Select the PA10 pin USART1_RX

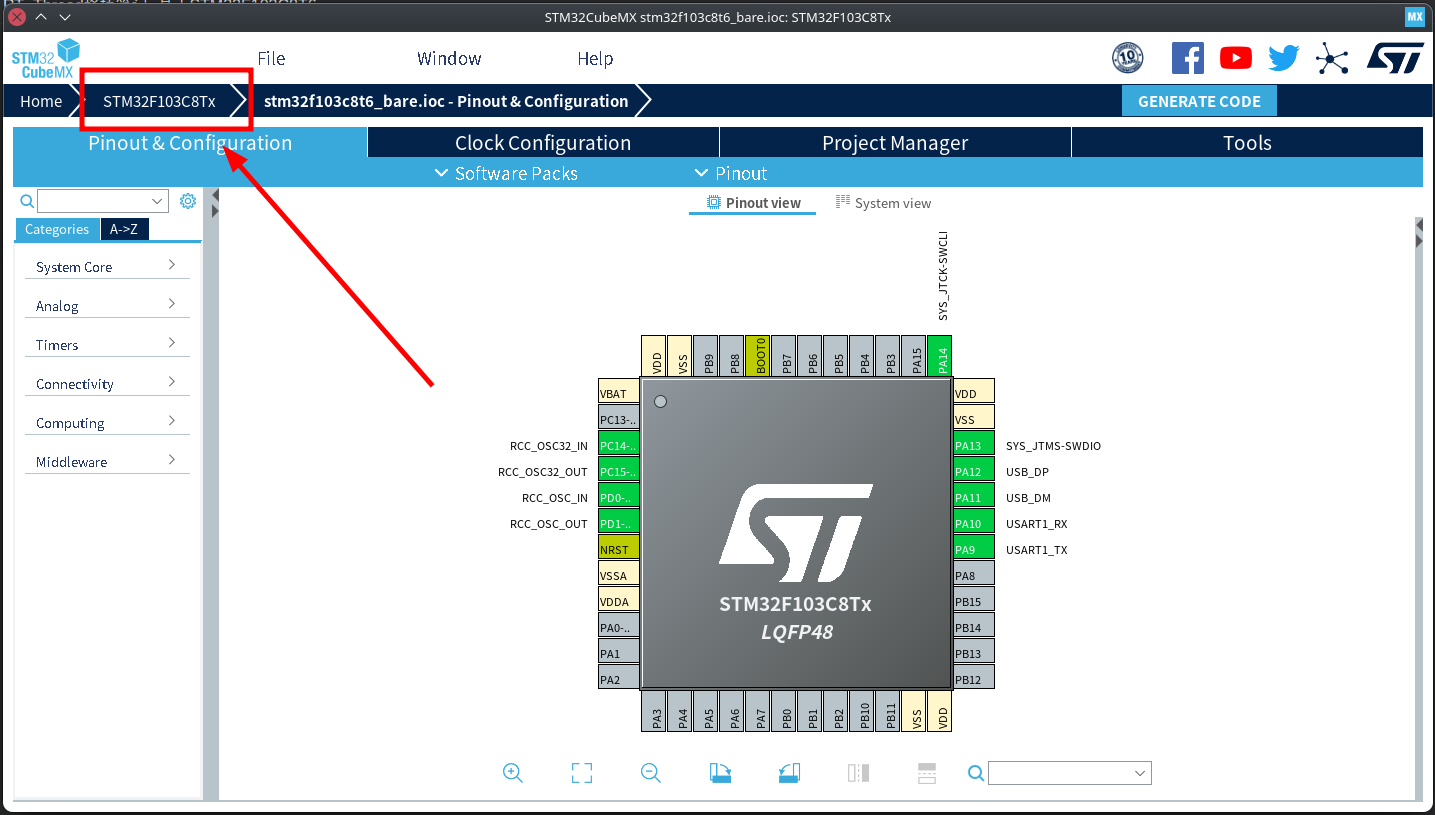pos(975,523)
